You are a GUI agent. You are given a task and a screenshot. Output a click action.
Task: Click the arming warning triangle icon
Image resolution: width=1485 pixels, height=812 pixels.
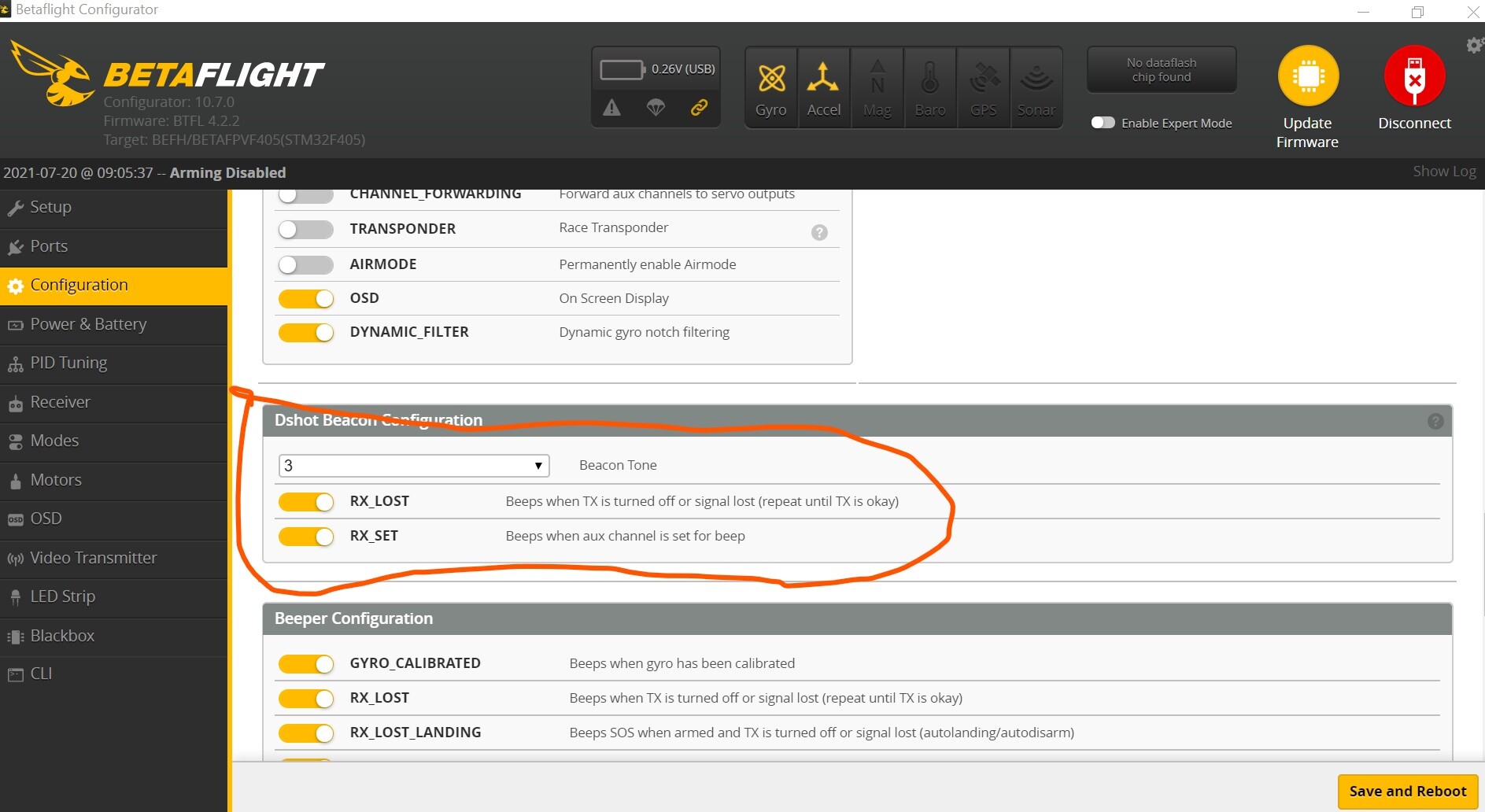click(x=611, y=108)
